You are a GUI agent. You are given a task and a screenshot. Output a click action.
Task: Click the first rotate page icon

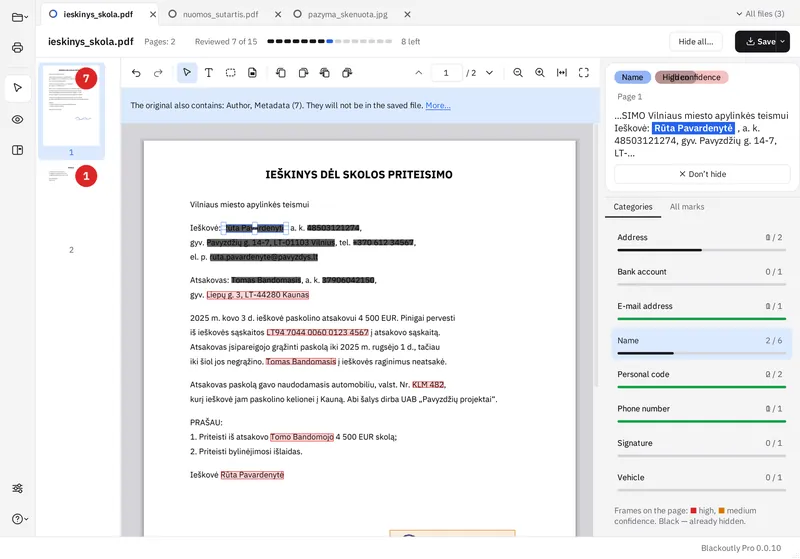click(281, 73)
